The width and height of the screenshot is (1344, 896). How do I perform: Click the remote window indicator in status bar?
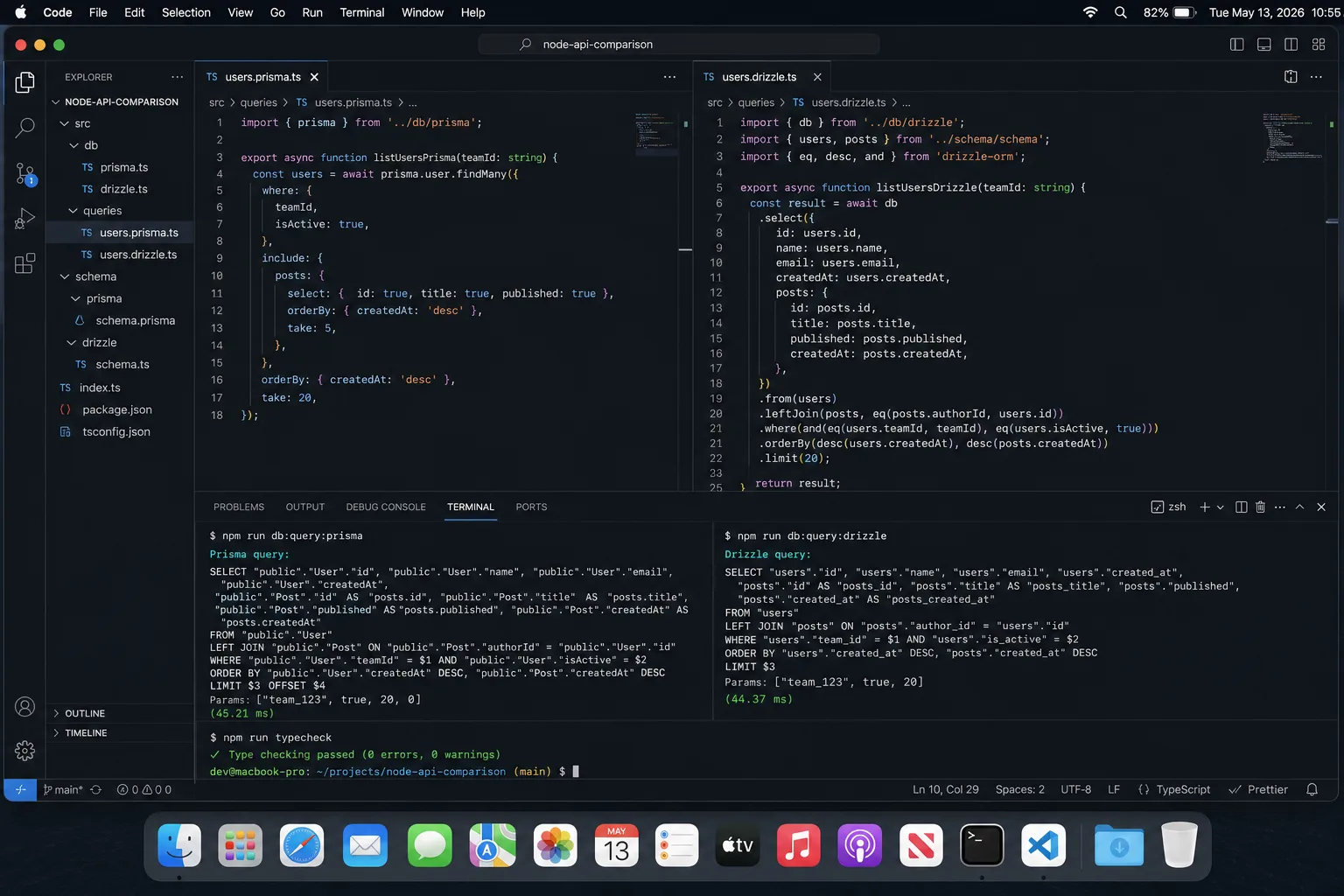[20, 789]
